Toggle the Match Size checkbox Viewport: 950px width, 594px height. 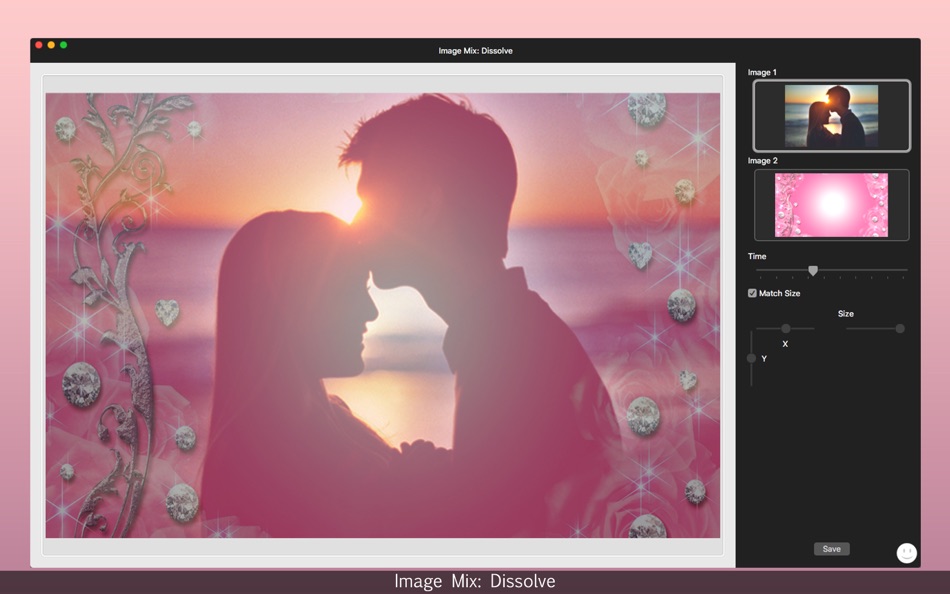[x=752, y=293]
